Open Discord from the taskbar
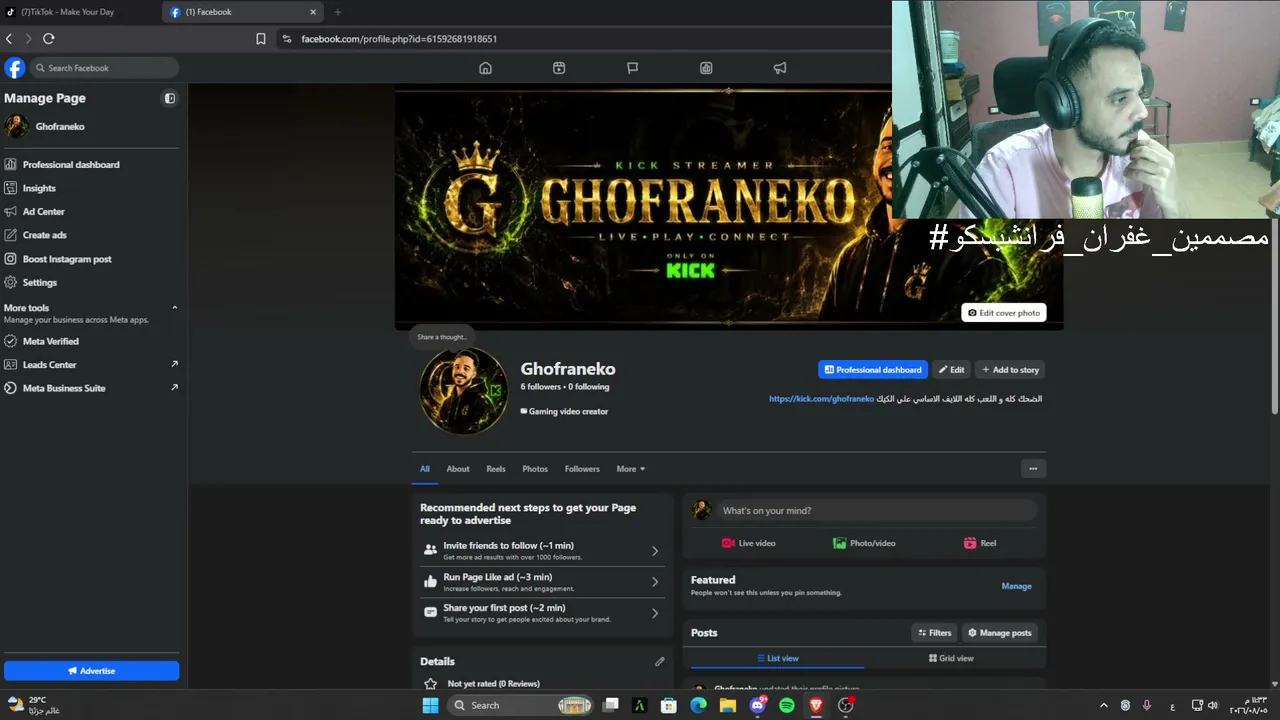The height and width of the screenshot is (720, 1280). [757, 705]
